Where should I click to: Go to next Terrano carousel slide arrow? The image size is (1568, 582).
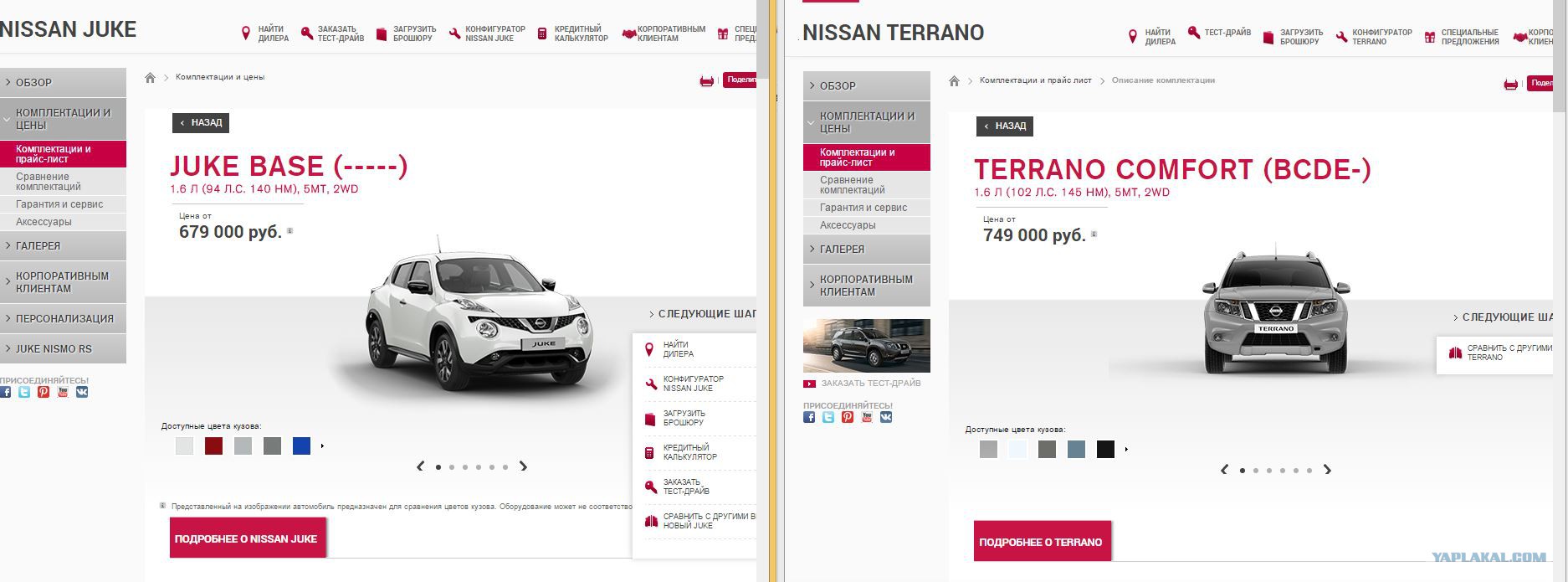tap(1328, 470)
